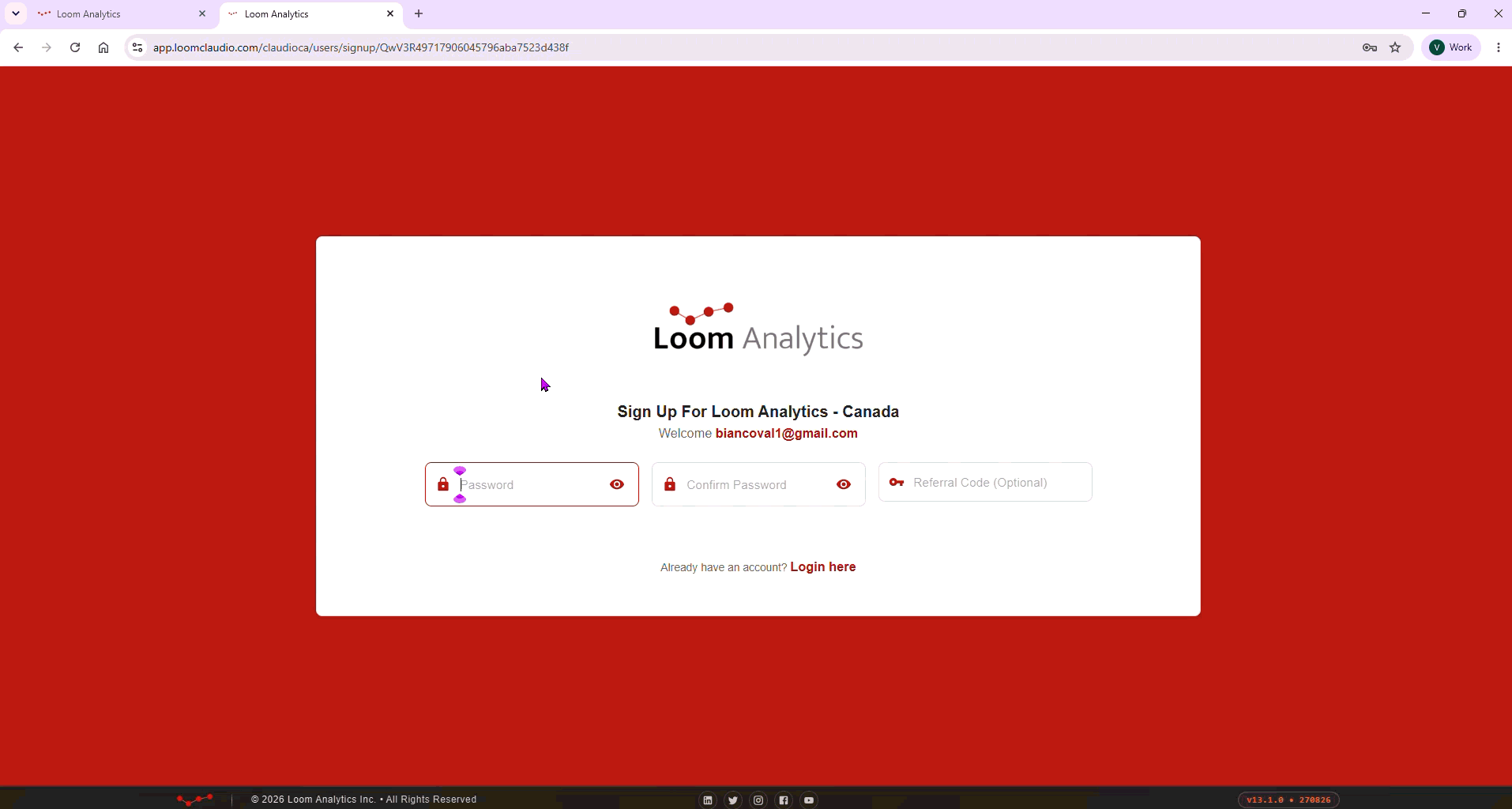This screenshot has width=1512, height=809.
Task: Click the small Loom logo in footer
Action: (x=195, y=800)
